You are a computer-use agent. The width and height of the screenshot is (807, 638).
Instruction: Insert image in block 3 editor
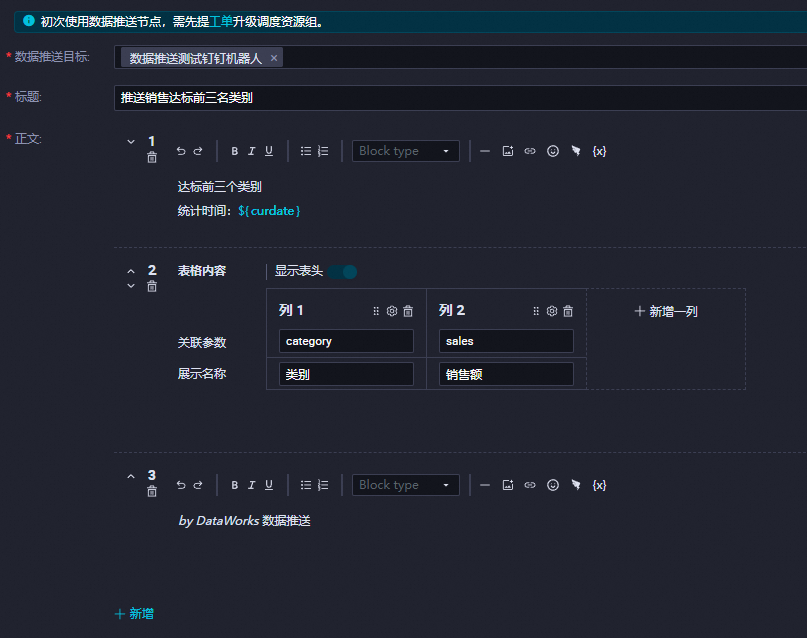(507, 485)
